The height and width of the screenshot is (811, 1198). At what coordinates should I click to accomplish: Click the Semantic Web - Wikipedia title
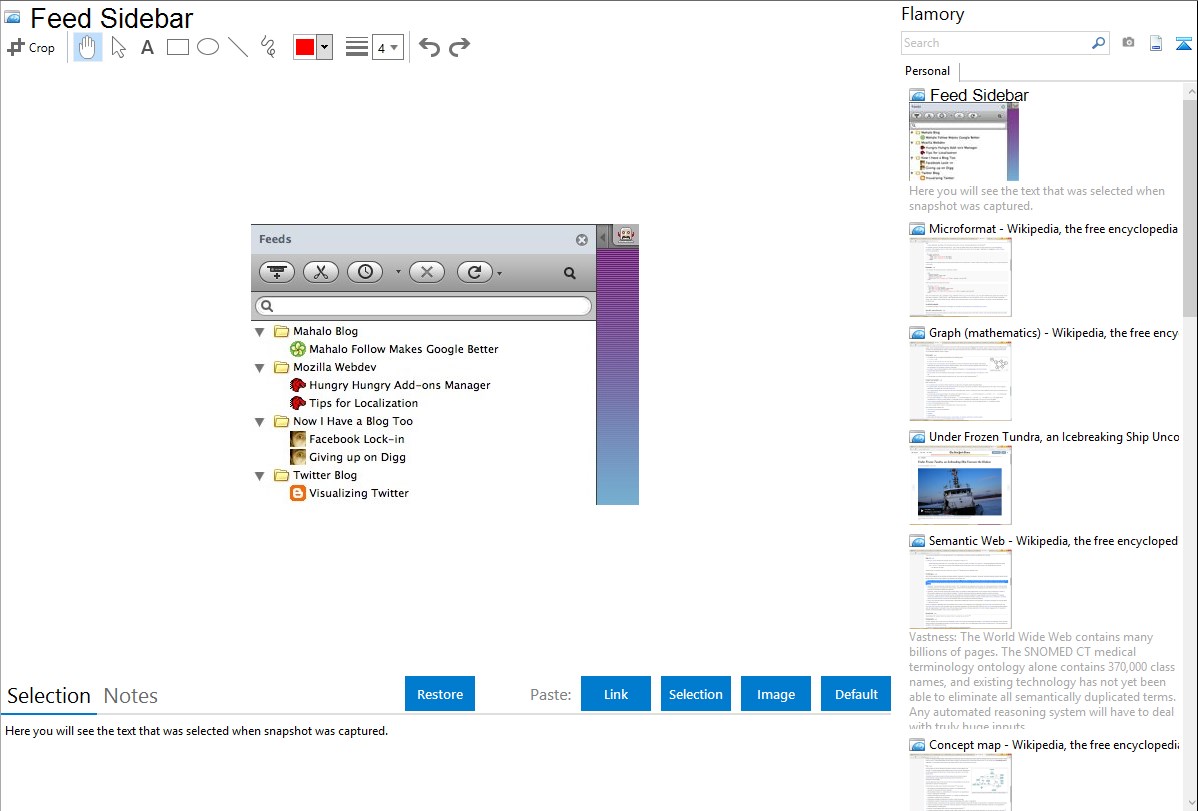[1053, 540]
